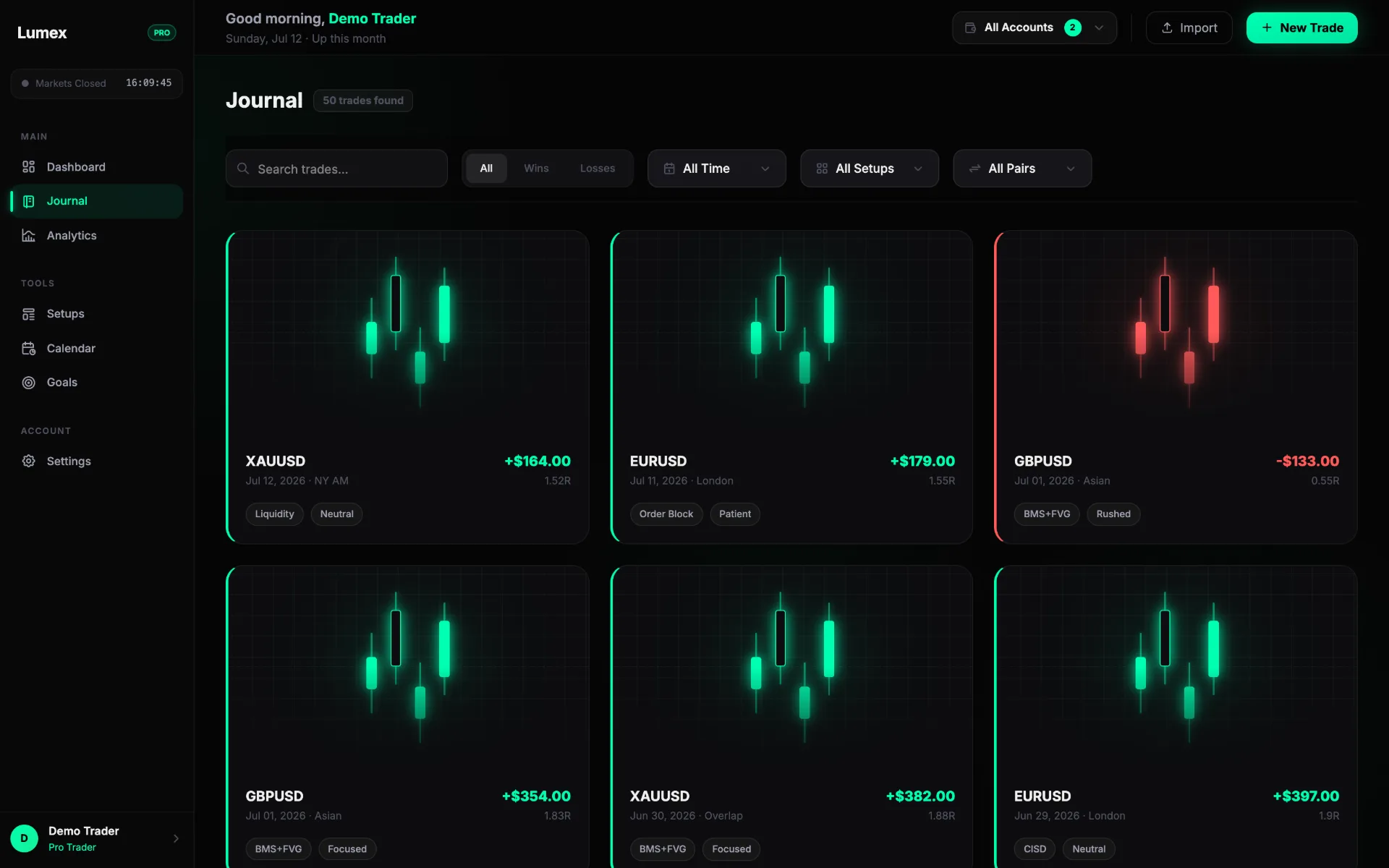Switch filter to Wins
Viewport: 1389px width, 868px height.
pyautogui.click(x=536, y=169)
